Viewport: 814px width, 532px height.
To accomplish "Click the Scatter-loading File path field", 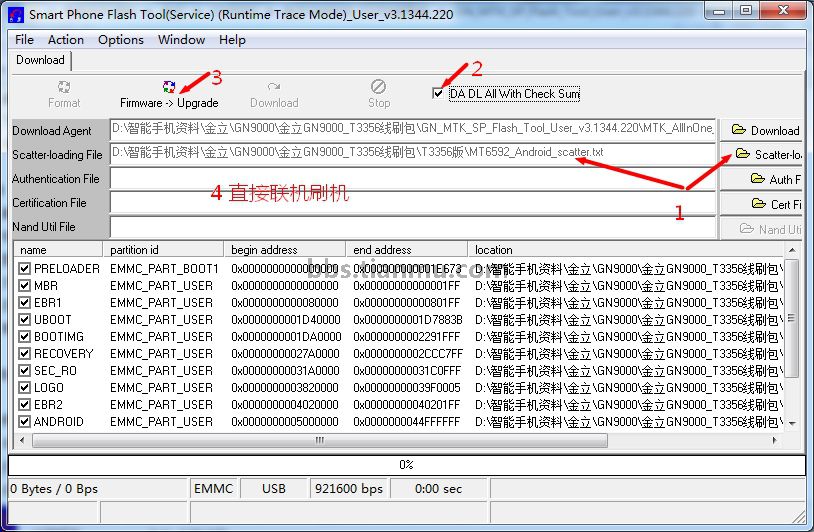I will [x=413, y=154].
